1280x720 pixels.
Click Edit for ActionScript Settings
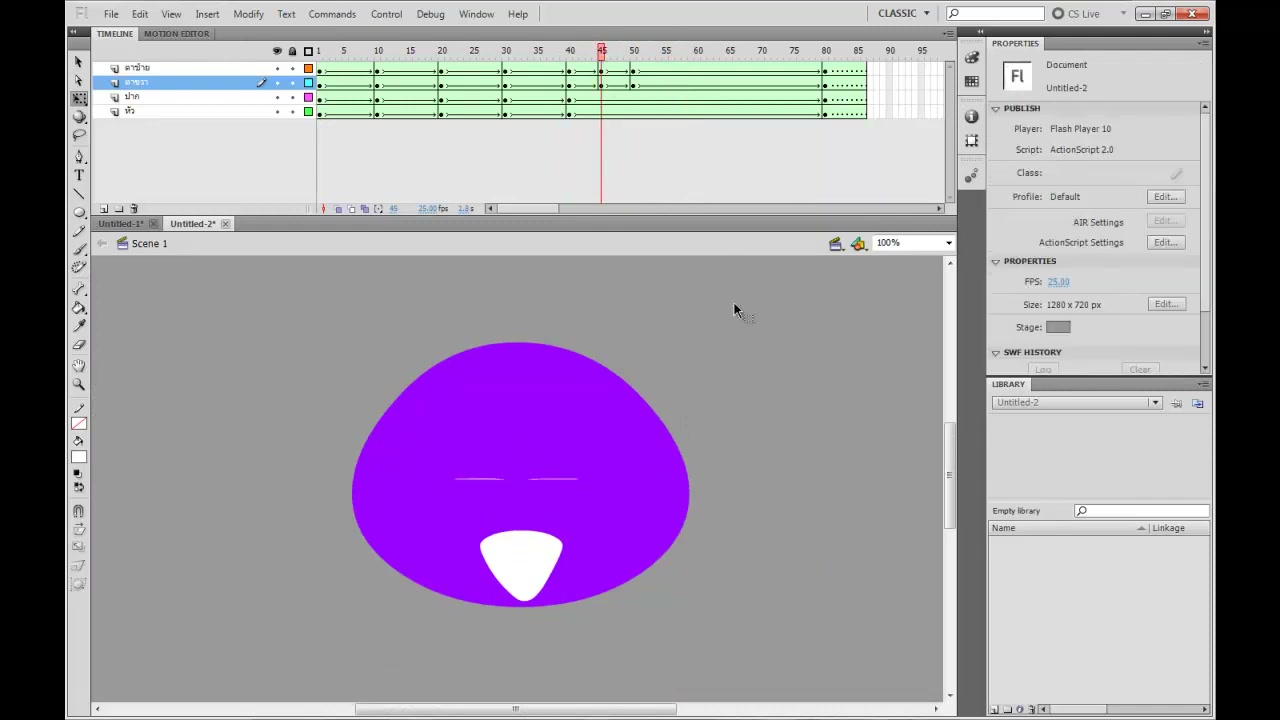point(1166,243)
